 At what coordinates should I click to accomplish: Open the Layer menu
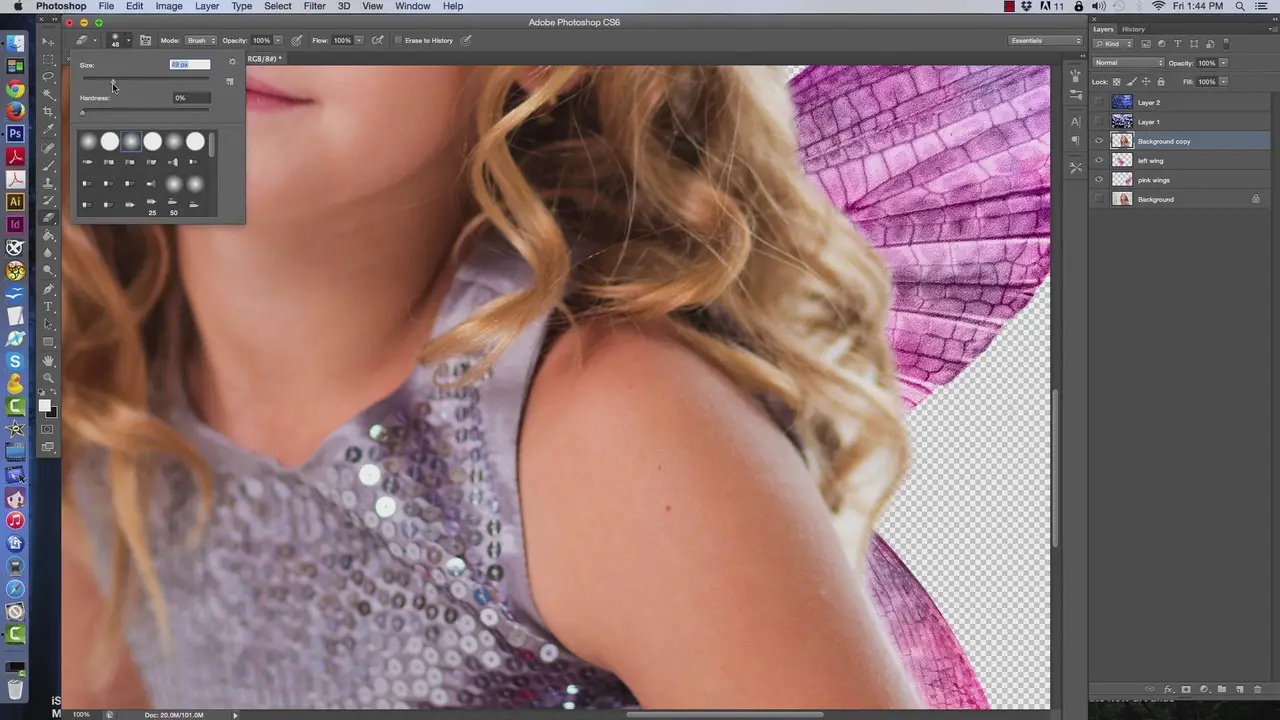(207, 6)
